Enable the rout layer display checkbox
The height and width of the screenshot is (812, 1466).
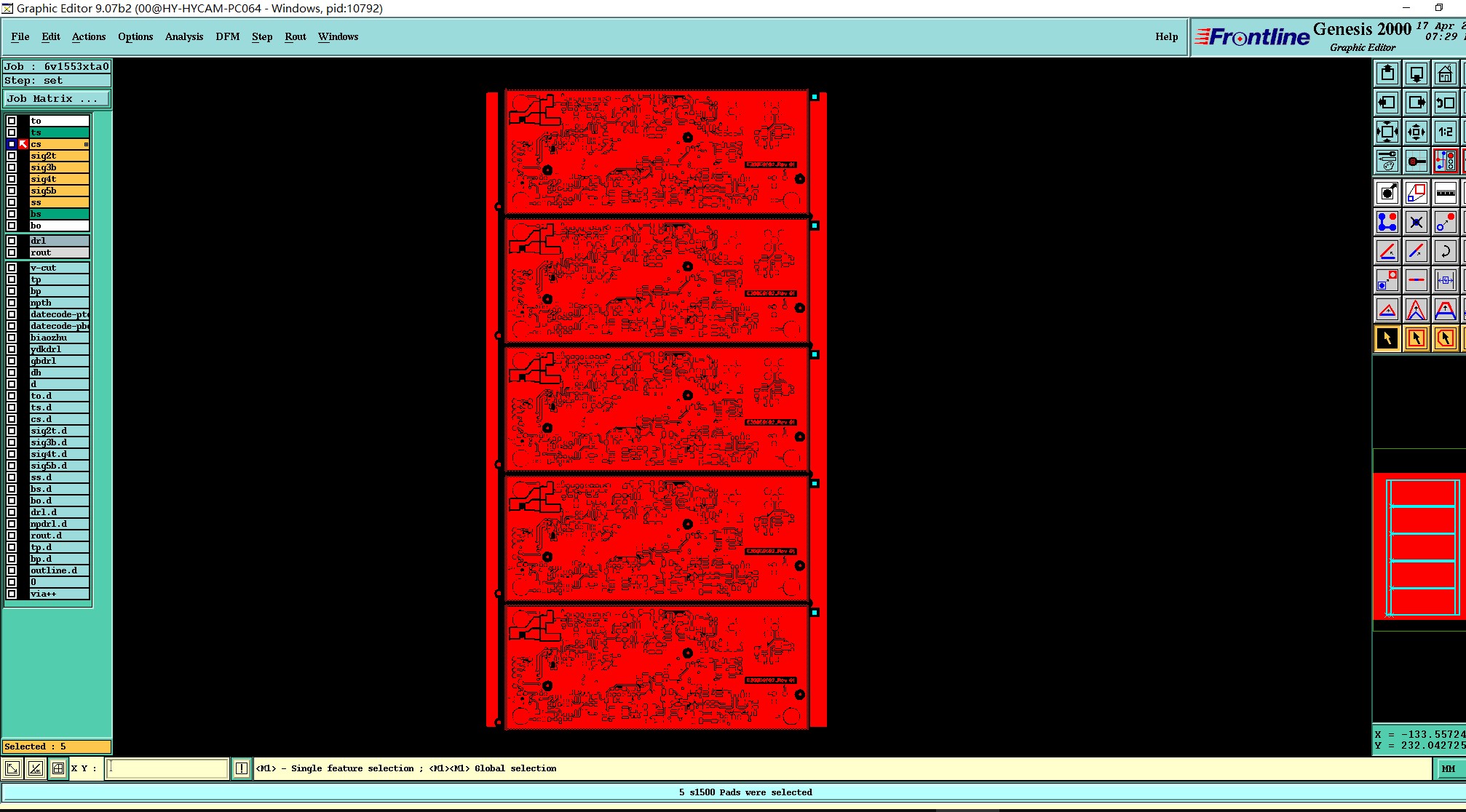12,252
